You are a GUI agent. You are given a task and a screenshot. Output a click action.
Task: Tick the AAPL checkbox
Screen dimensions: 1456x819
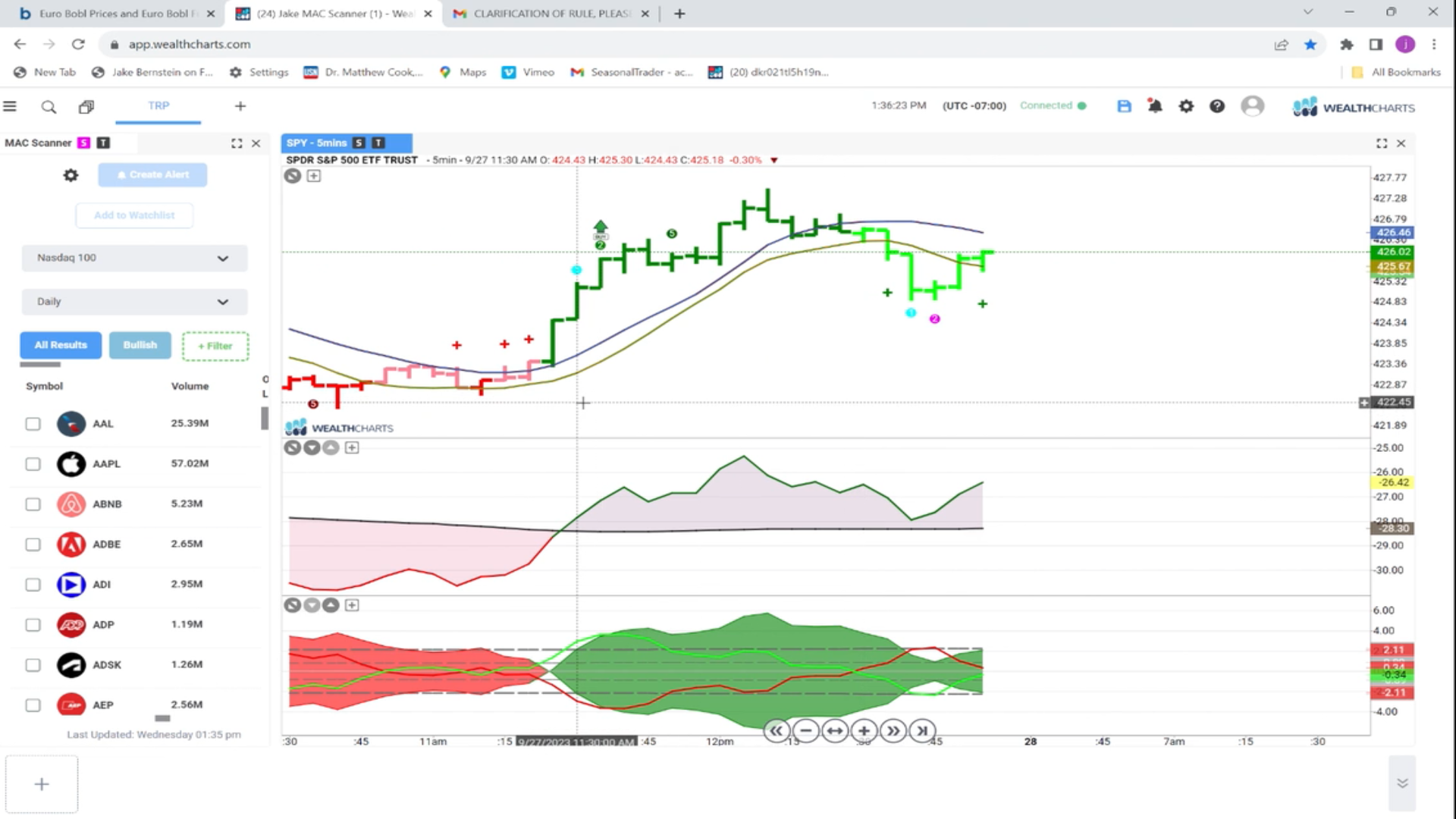[x=33, y=464]
